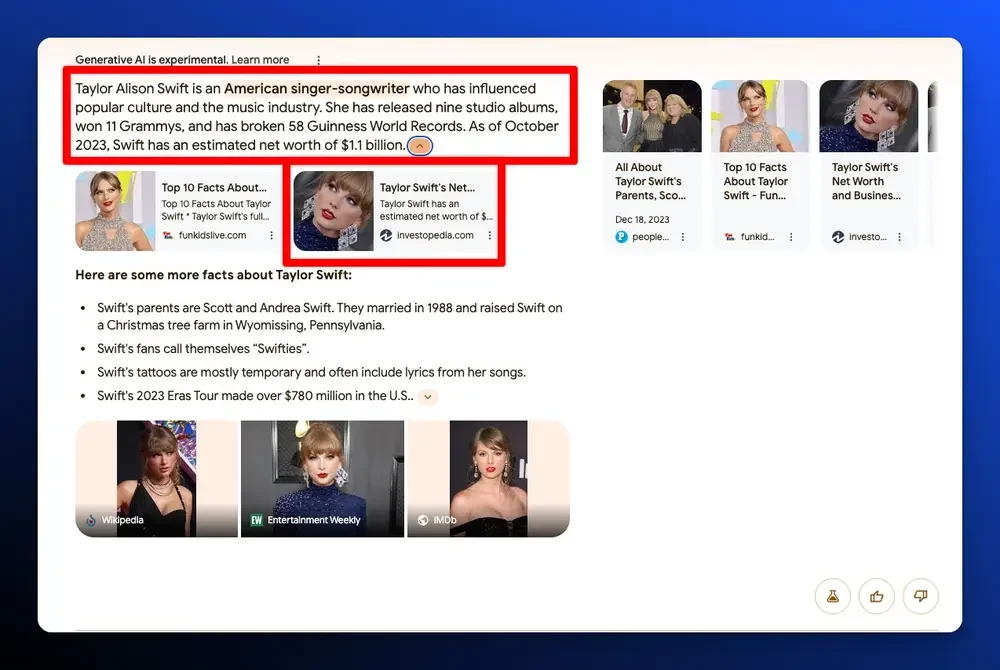This screenshot has height=670, width=1000.
Task: Click the Dec 18, 2023 date text
Action: coord(642,219)
